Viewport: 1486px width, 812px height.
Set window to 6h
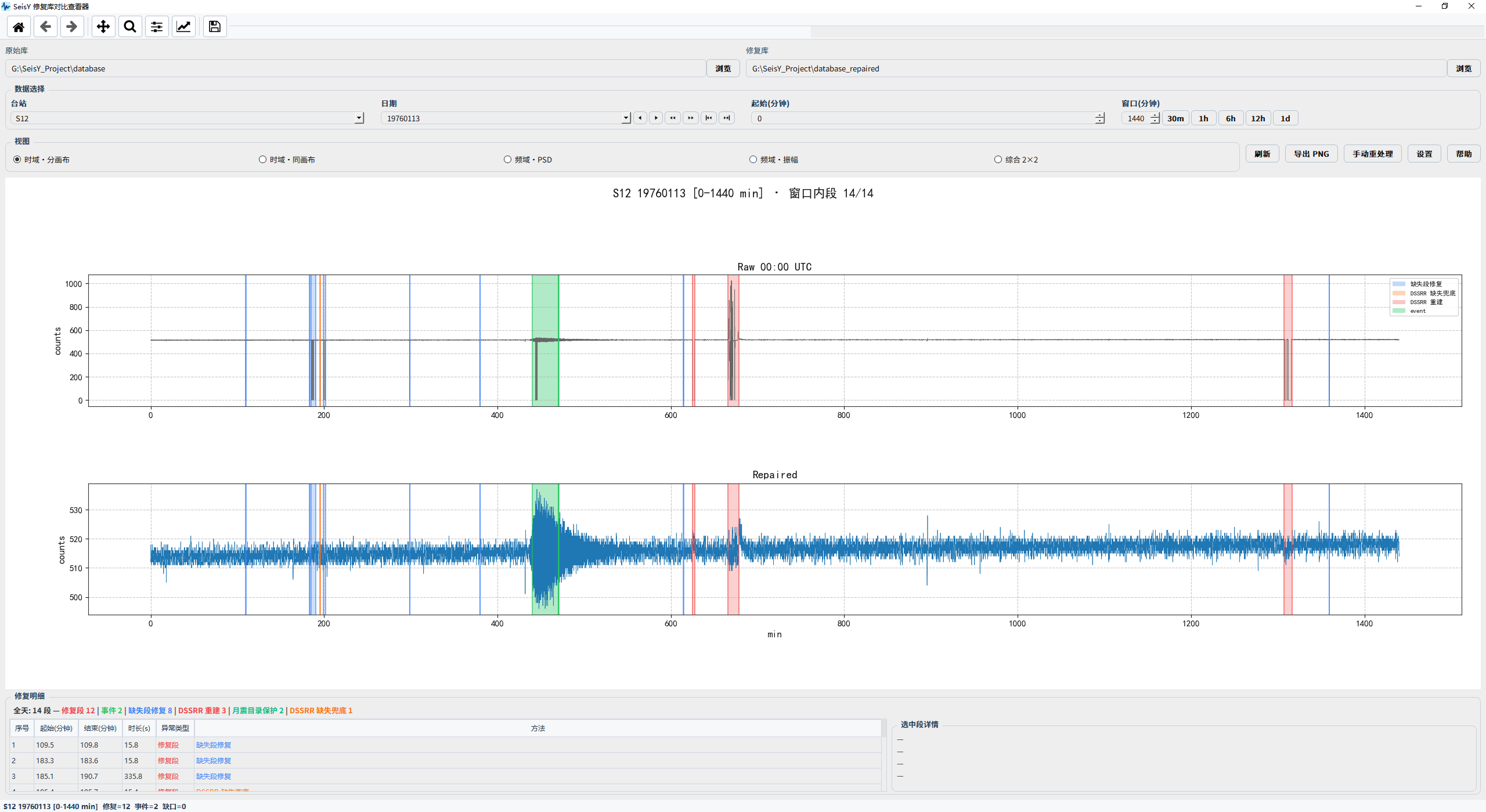[1231, 118]
